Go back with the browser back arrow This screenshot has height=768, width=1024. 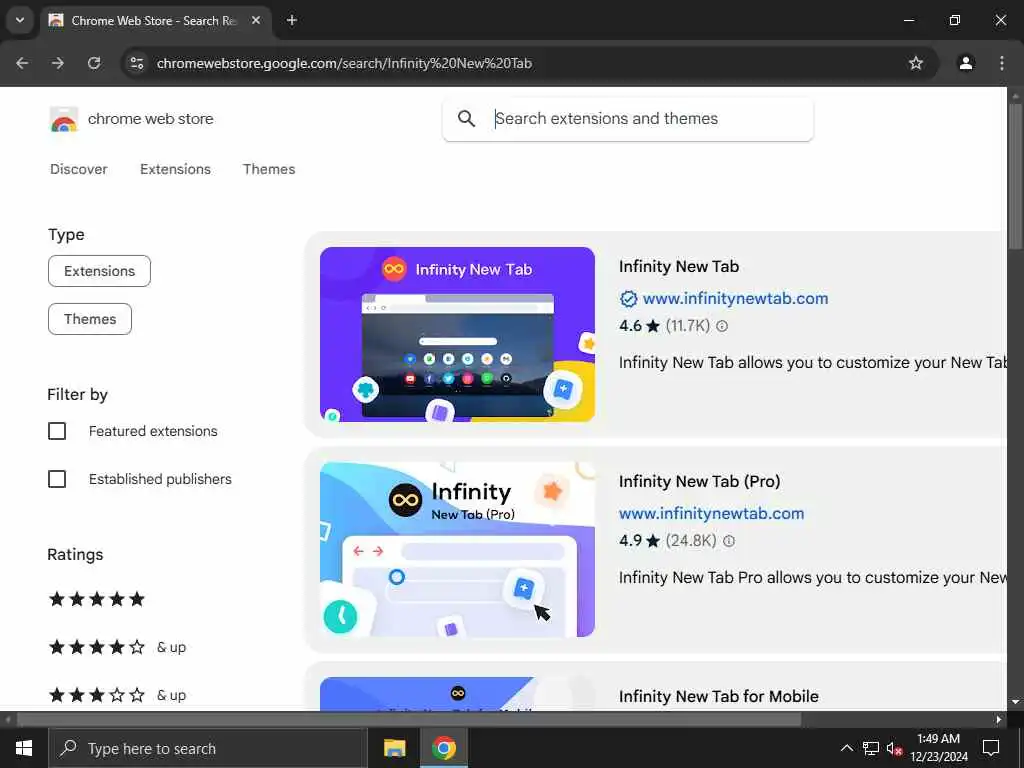(x=22, y=63)
